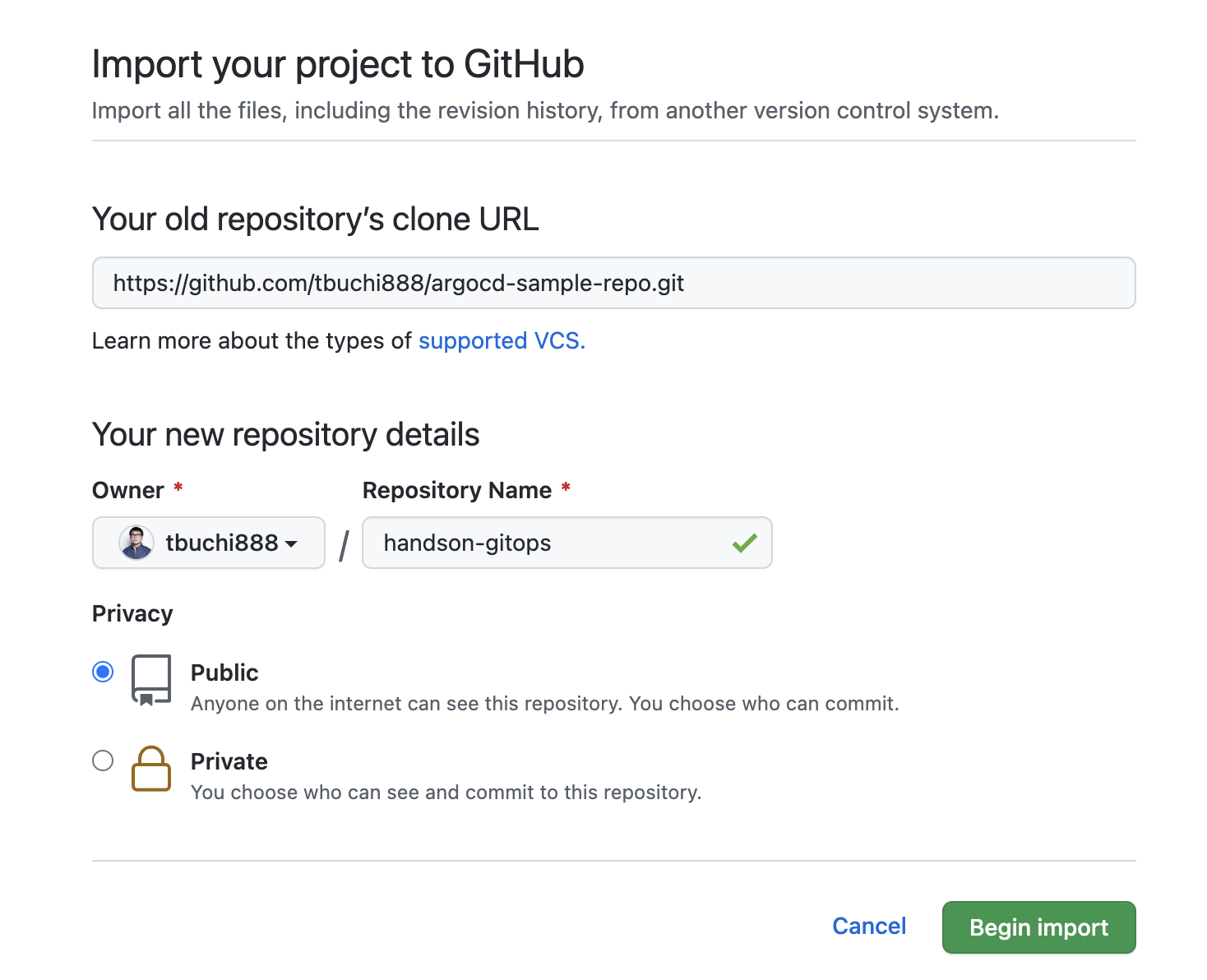The width and height of the screenshot is (1207, 980).
Task: Click the Private lock icon
Action: [x=151, y=769]
